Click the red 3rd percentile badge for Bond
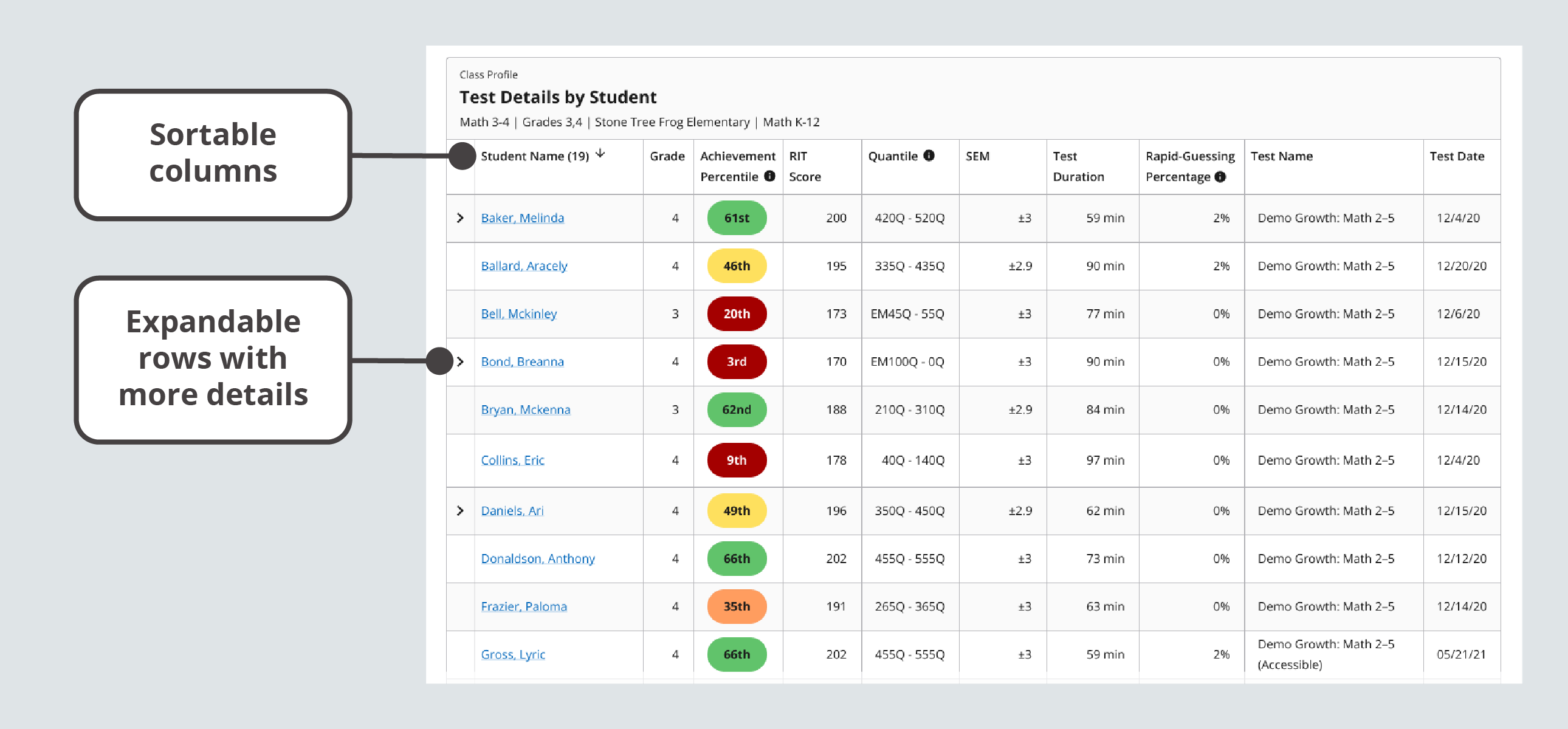Screen dimensions: 1568x729 coord(736,361)
